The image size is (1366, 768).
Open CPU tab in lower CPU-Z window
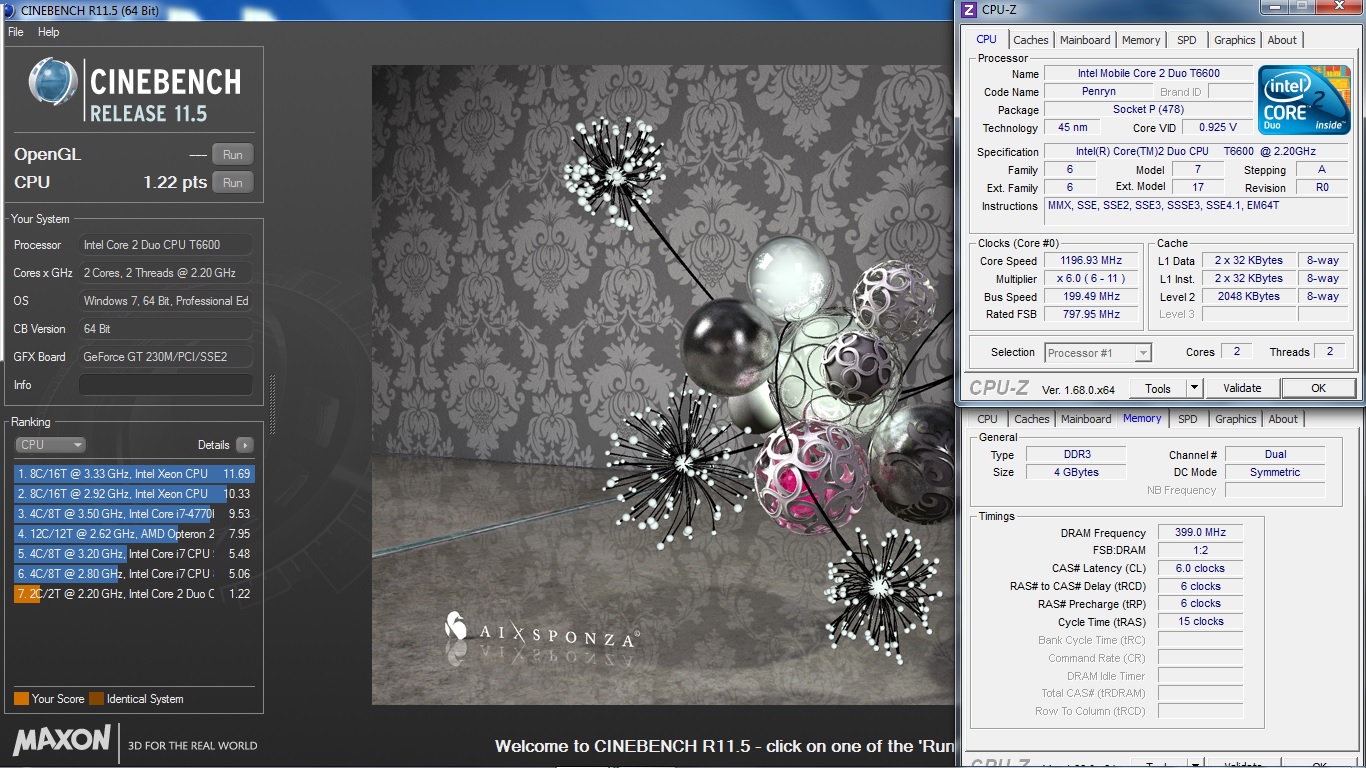tap(987, 419)
